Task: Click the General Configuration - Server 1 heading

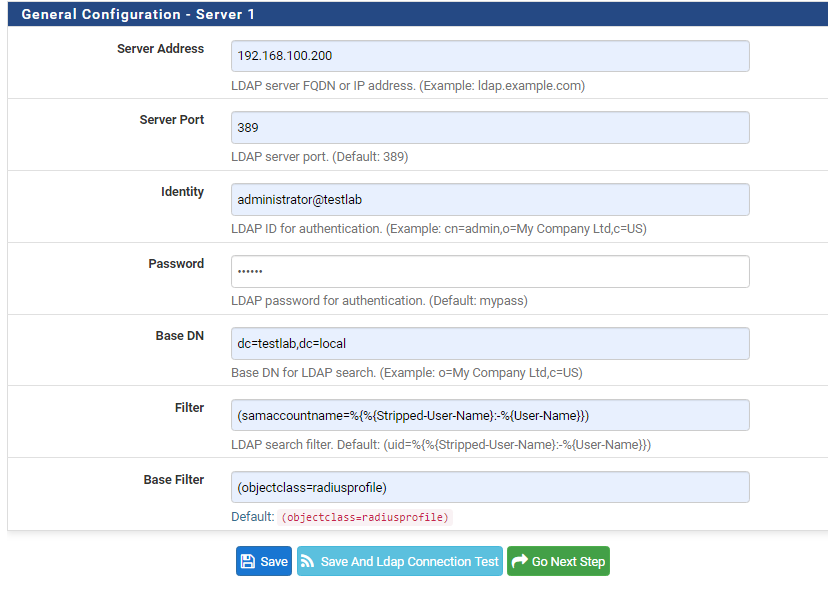Action: [x=138, y=14]
